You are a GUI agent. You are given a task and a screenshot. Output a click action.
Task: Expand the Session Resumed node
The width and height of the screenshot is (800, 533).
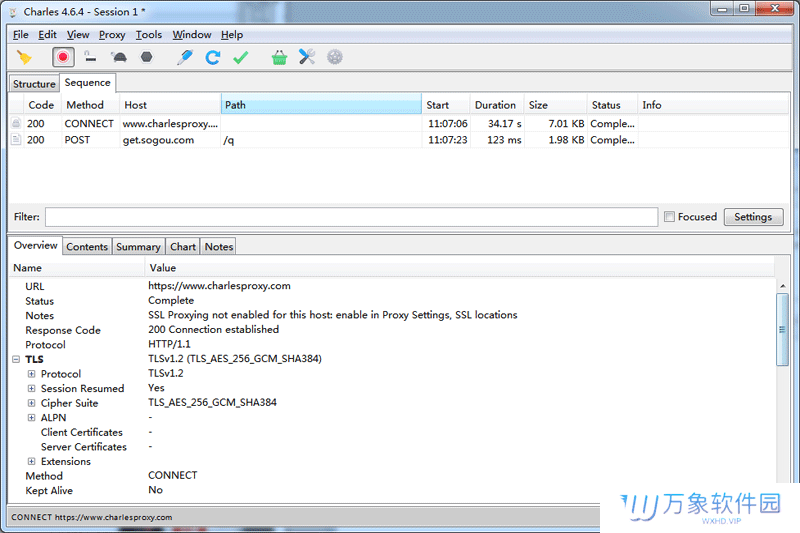coord(32,388)
